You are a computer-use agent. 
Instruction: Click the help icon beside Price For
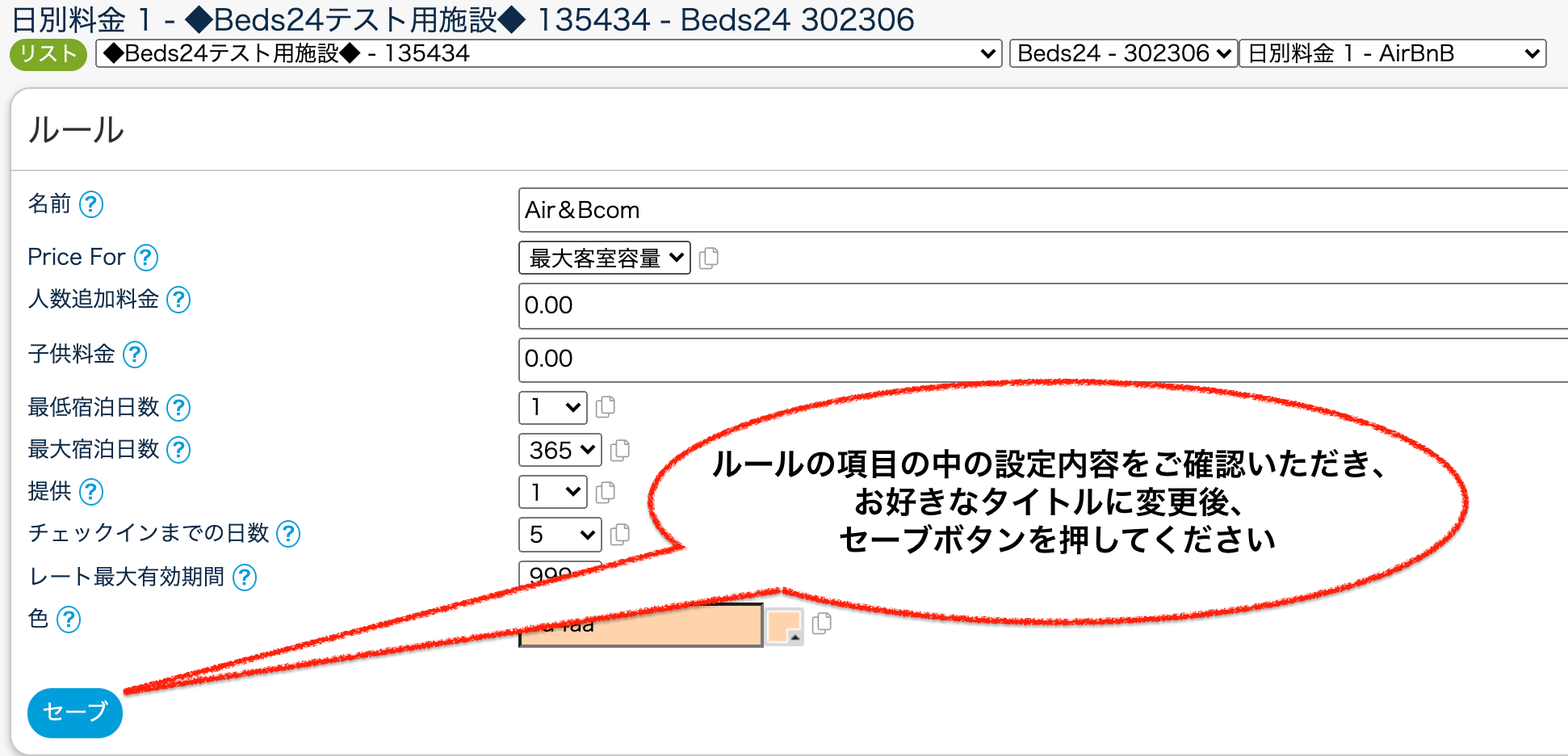click(145, 258)
